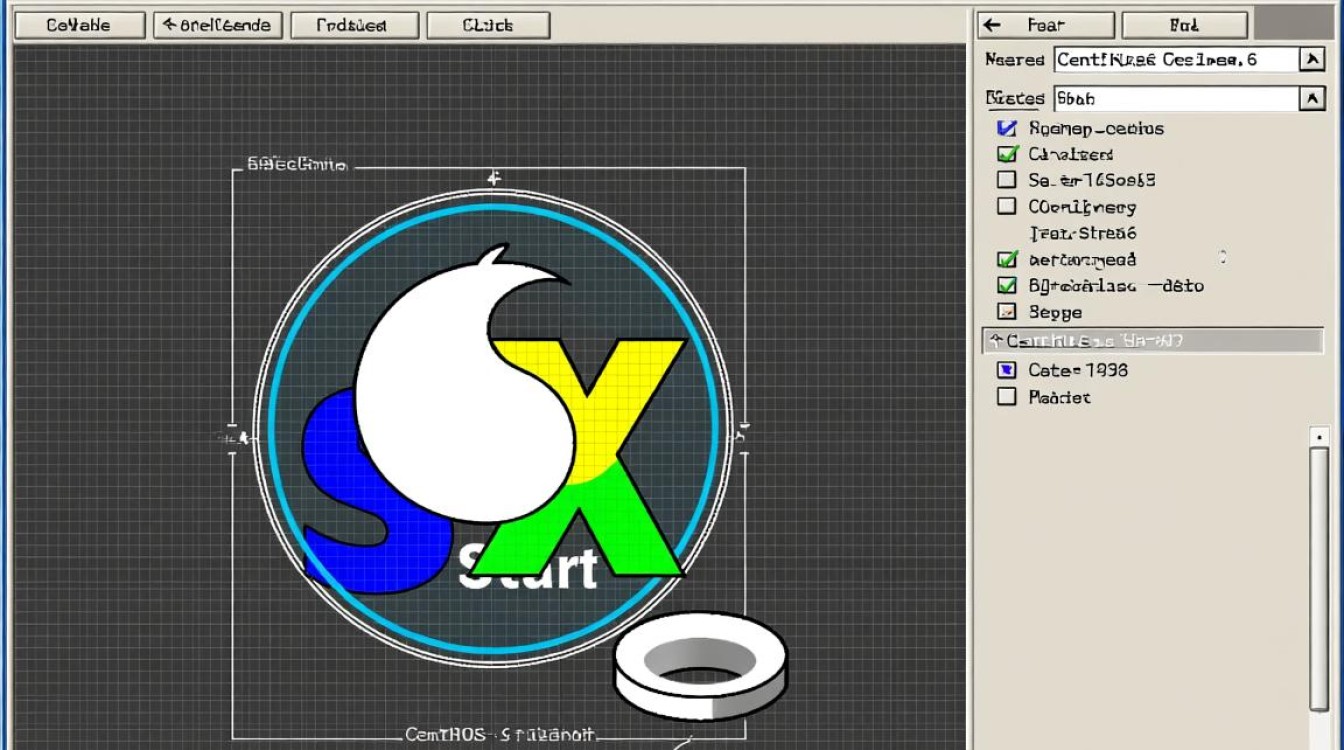Viewport: 1344px width, 750px height.
Task: Open the dropdown arrow beside the Sbah field
Action: (x=1312, y=98)
